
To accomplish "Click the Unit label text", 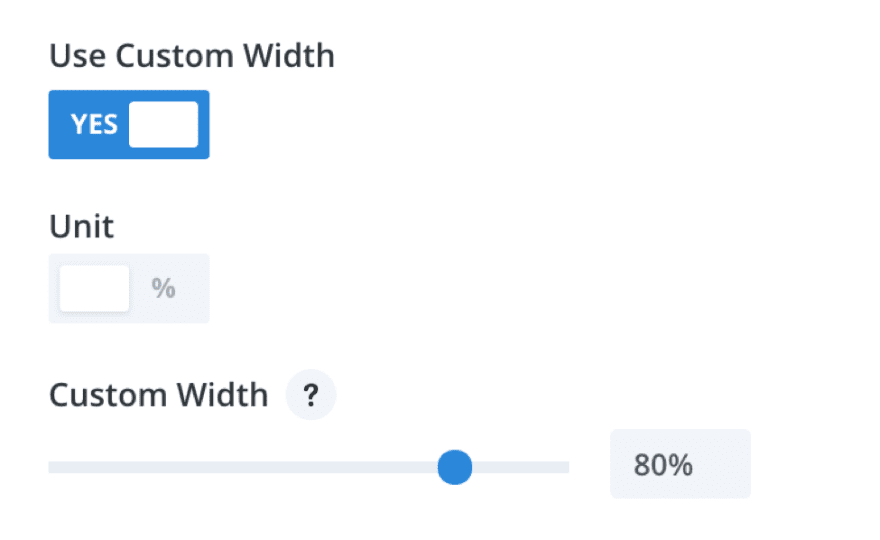I will [x=82, y=226].
